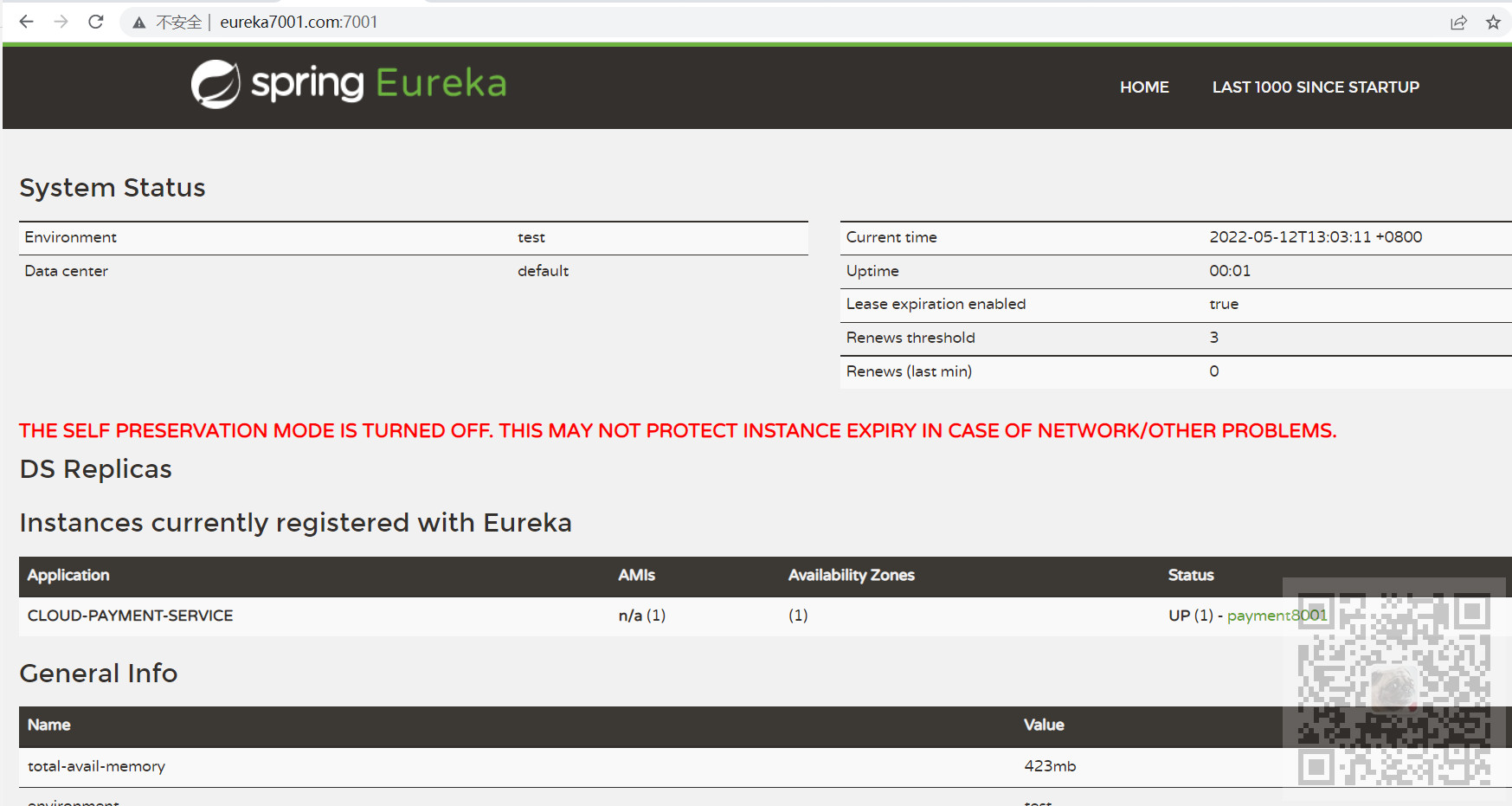Click Lease expiration enabled label

click(x=936, y=304)
